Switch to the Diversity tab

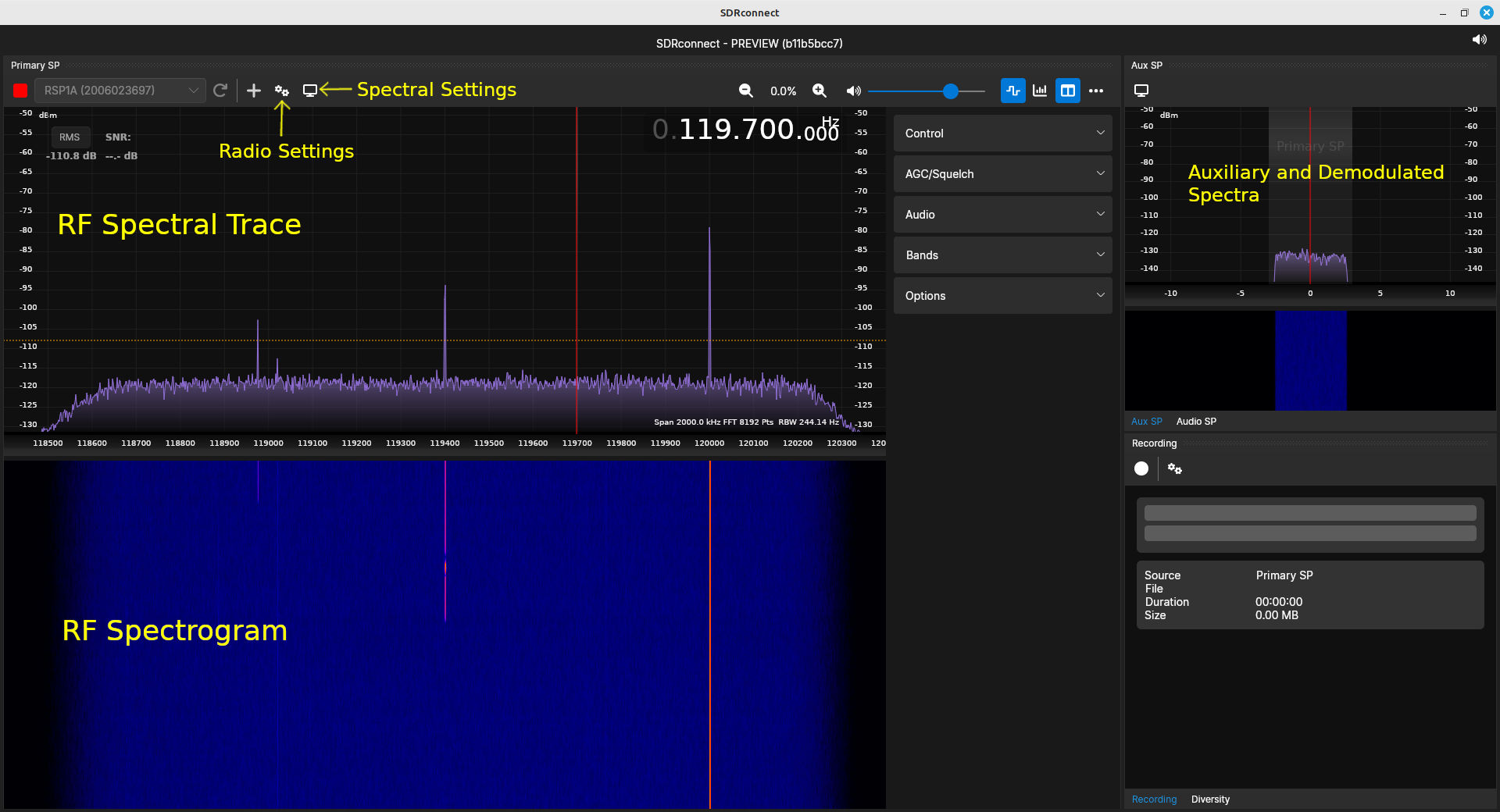click(1210, 800)
